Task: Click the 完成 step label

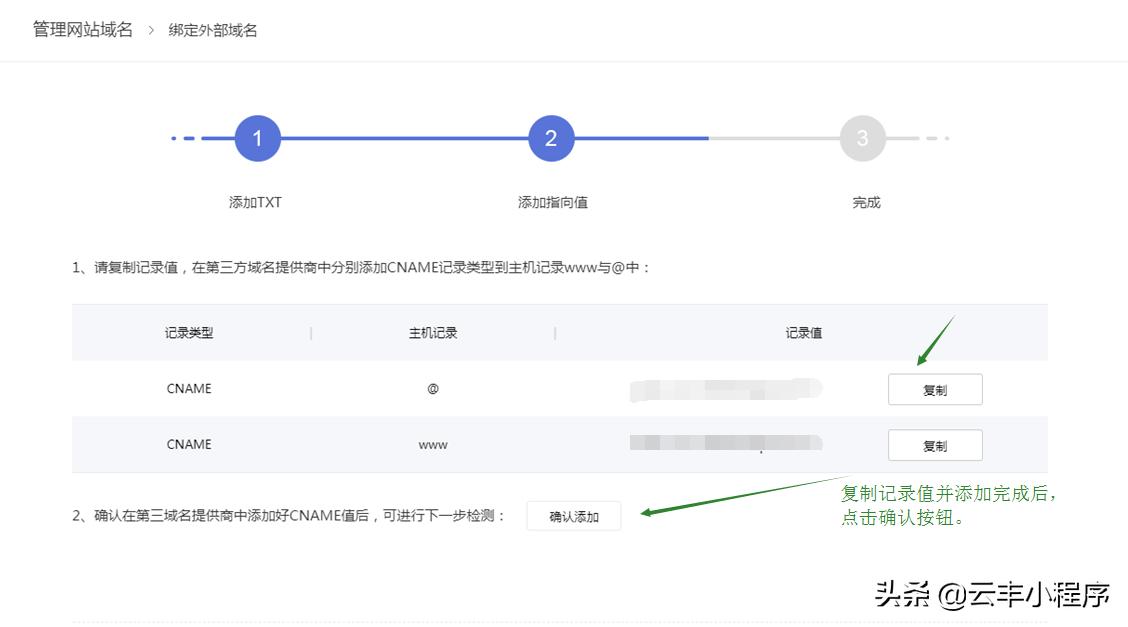Action: (x=863, y=202)
